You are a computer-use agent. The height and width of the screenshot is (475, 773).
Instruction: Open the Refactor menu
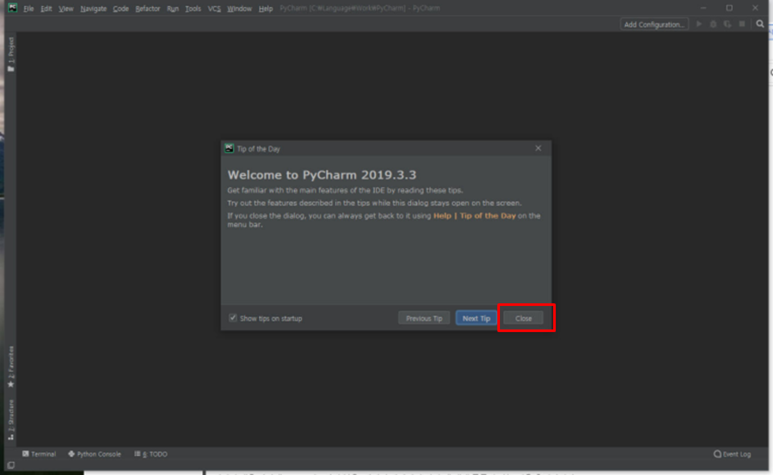[147, 8]
